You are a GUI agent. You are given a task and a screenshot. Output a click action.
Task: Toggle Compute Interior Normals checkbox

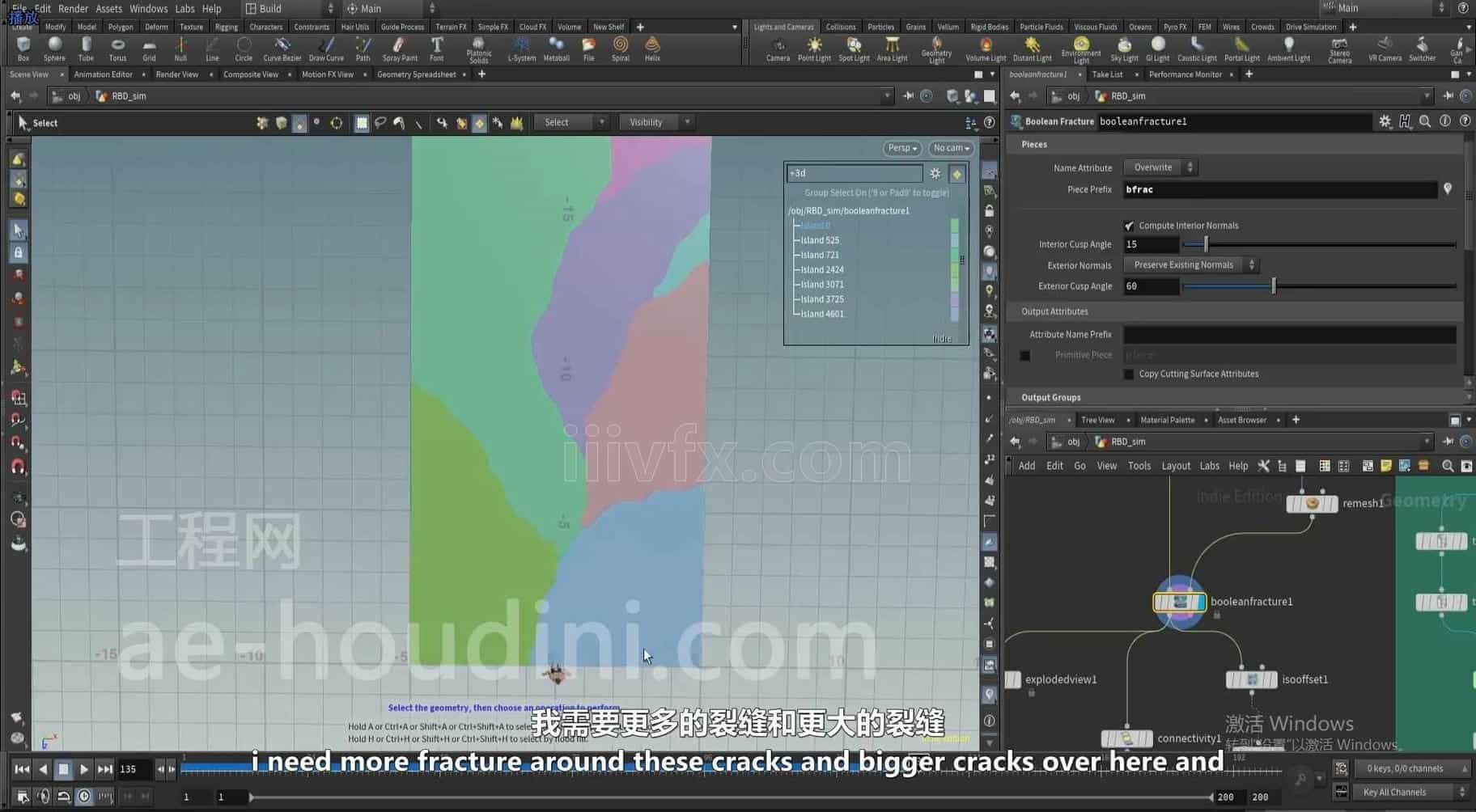[1129, 226]
